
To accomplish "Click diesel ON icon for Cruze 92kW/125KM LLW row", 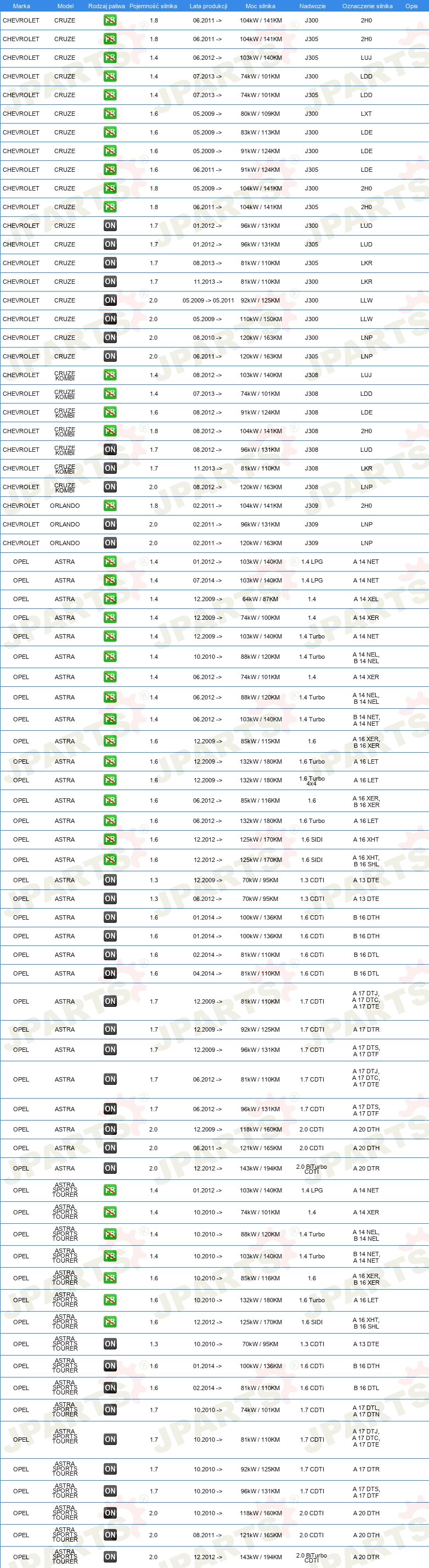I will pyautogui.click(x=110, y=301).
